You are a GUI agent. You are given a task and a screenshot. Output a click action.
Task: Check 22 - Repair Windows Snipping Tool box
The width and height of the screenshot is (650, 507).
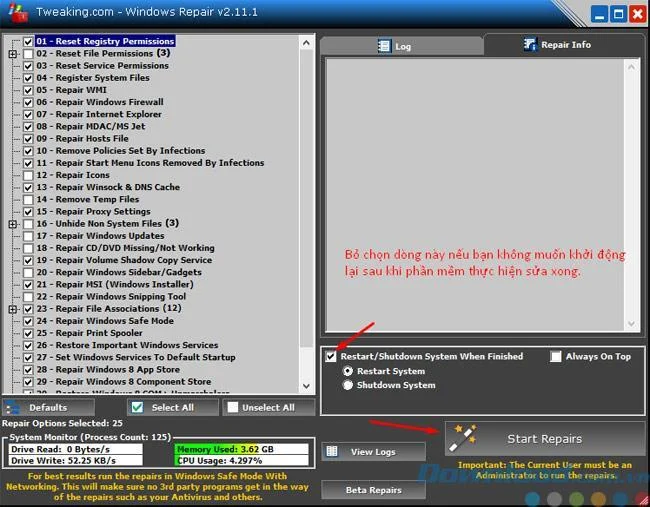(x=28, y=297)
